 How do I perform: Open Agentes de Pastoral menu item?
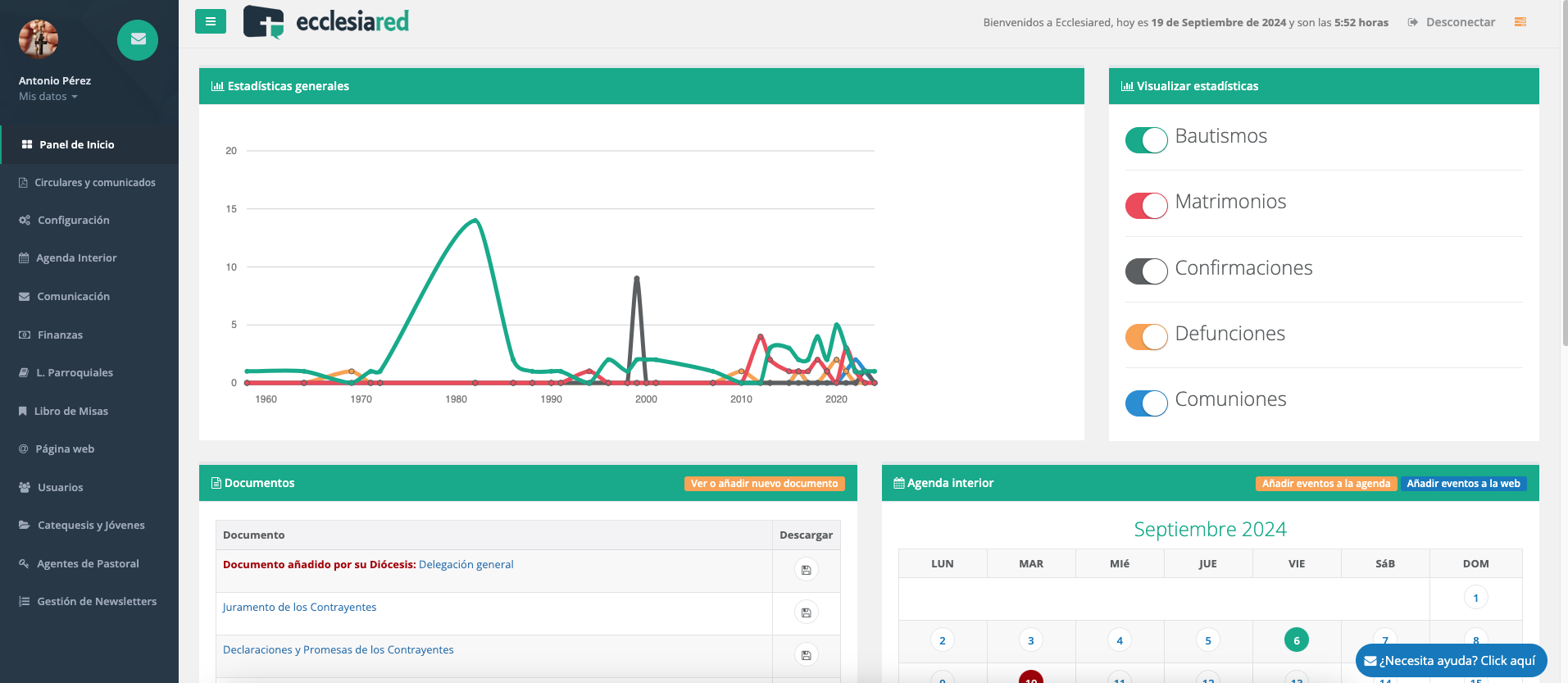point(89,563)
